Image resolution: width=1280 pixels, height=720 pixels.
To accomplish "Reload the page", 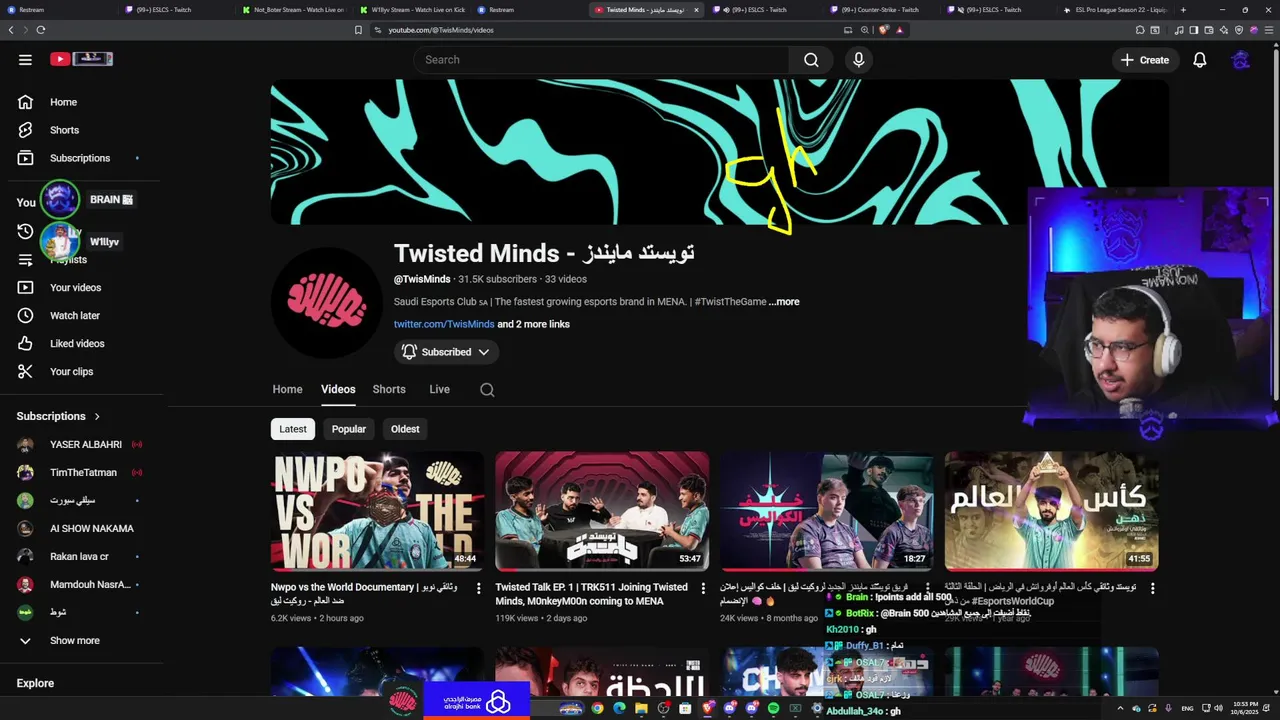I will coord(41,30).
